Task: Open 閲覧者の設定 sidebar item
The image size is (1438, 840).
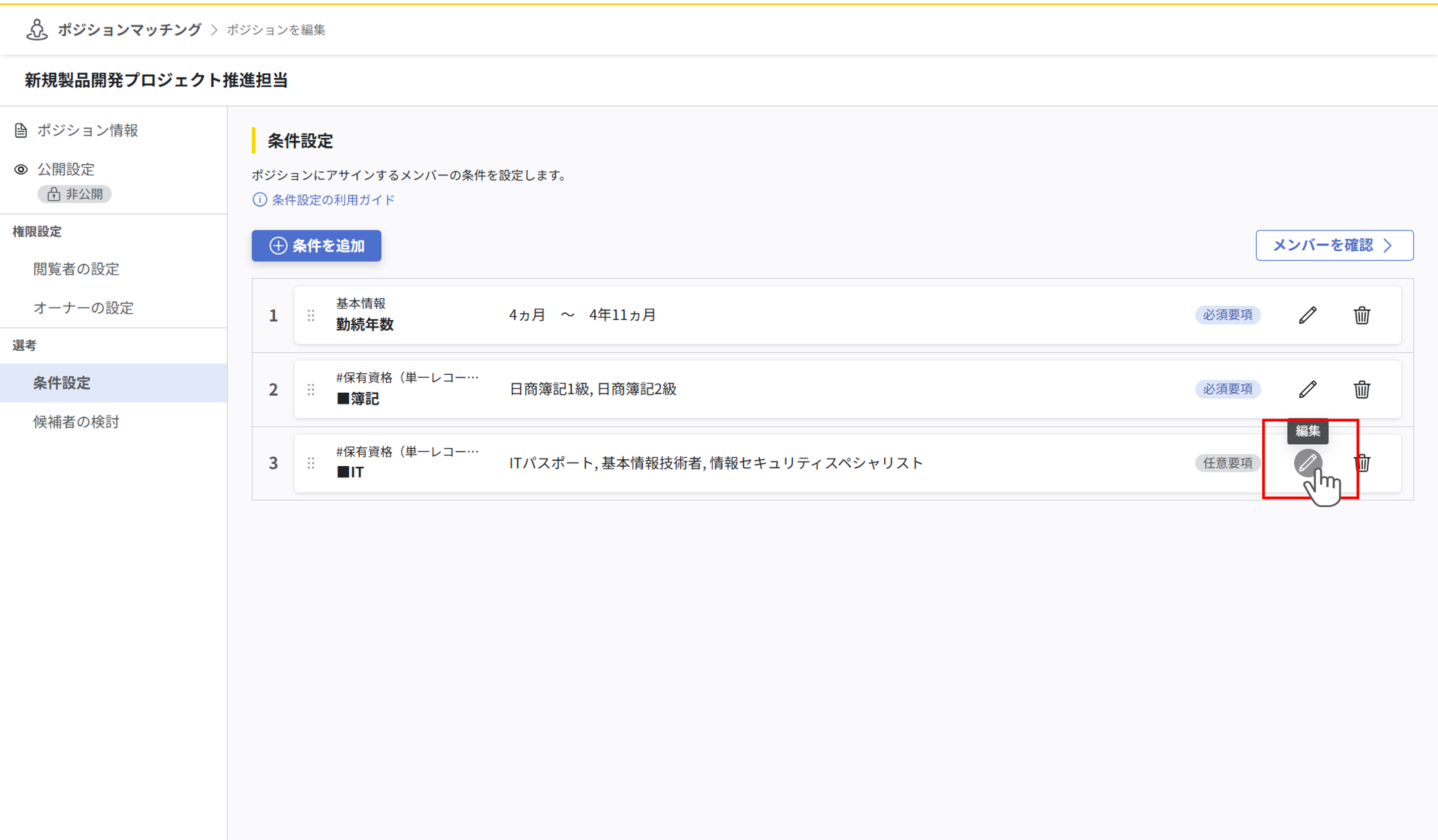Action: pyautogui.click(x=76, y=269)
